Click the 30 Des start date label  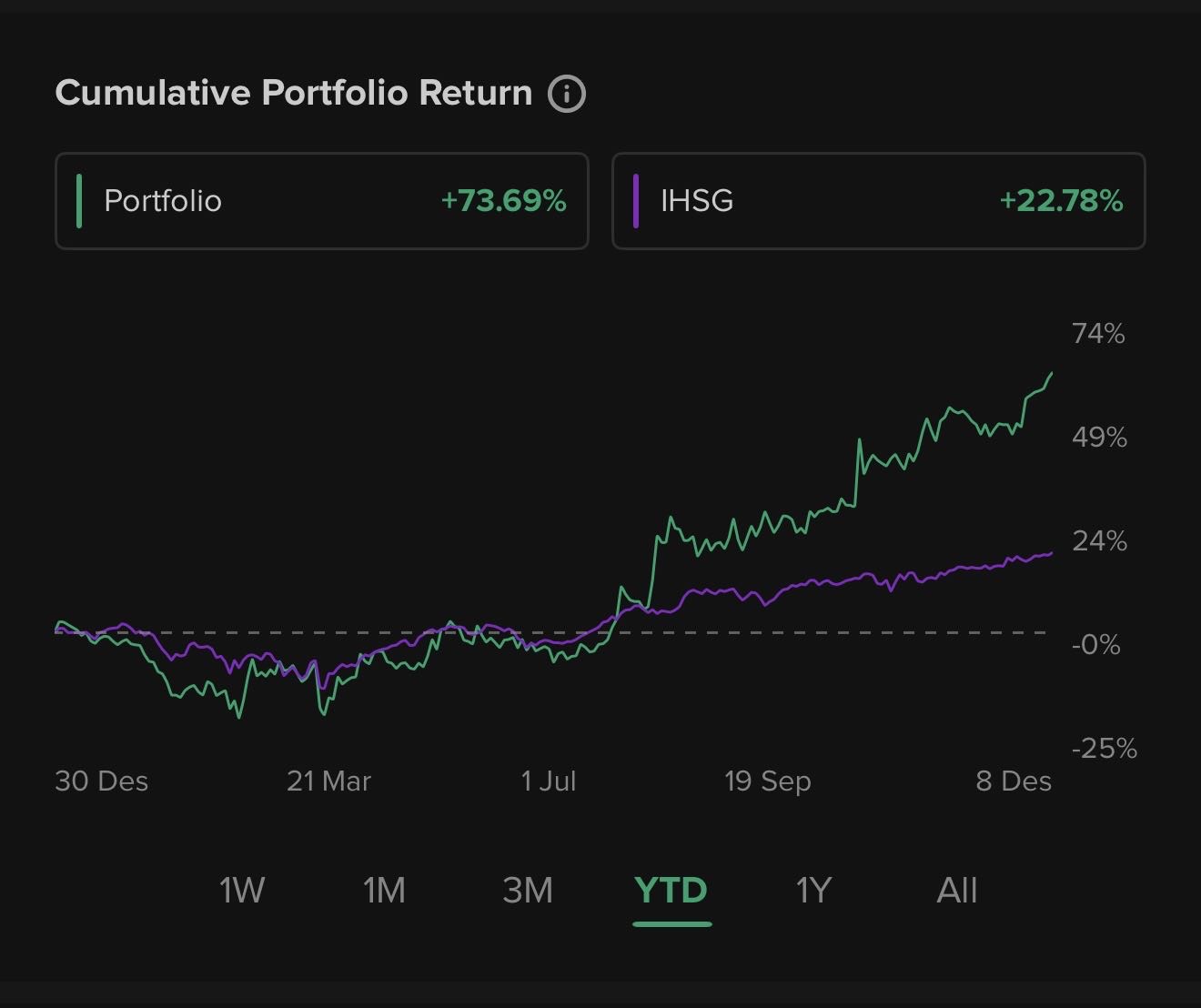click(x=101, y=781)
